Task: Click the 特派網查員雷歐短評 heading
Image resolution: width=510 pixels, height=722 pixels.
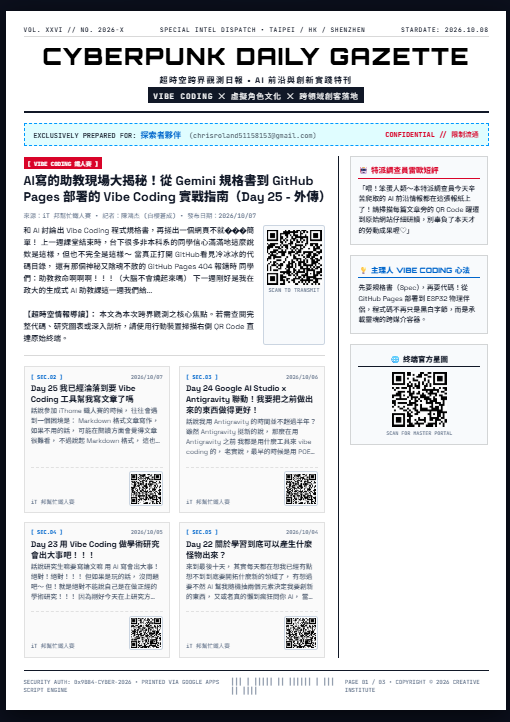Action: [405, 170]
